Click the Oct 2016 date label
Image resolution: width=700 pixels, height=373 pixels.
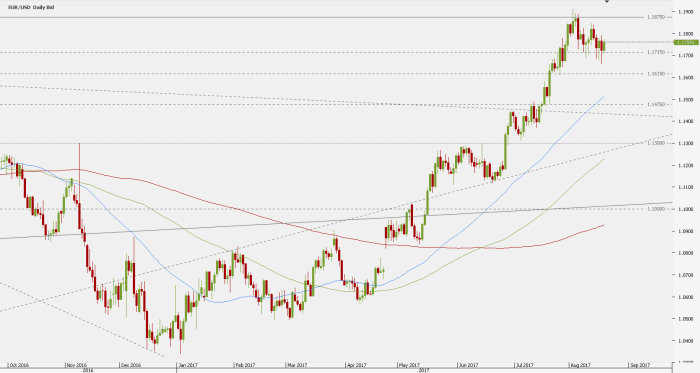tap(19, 365)
